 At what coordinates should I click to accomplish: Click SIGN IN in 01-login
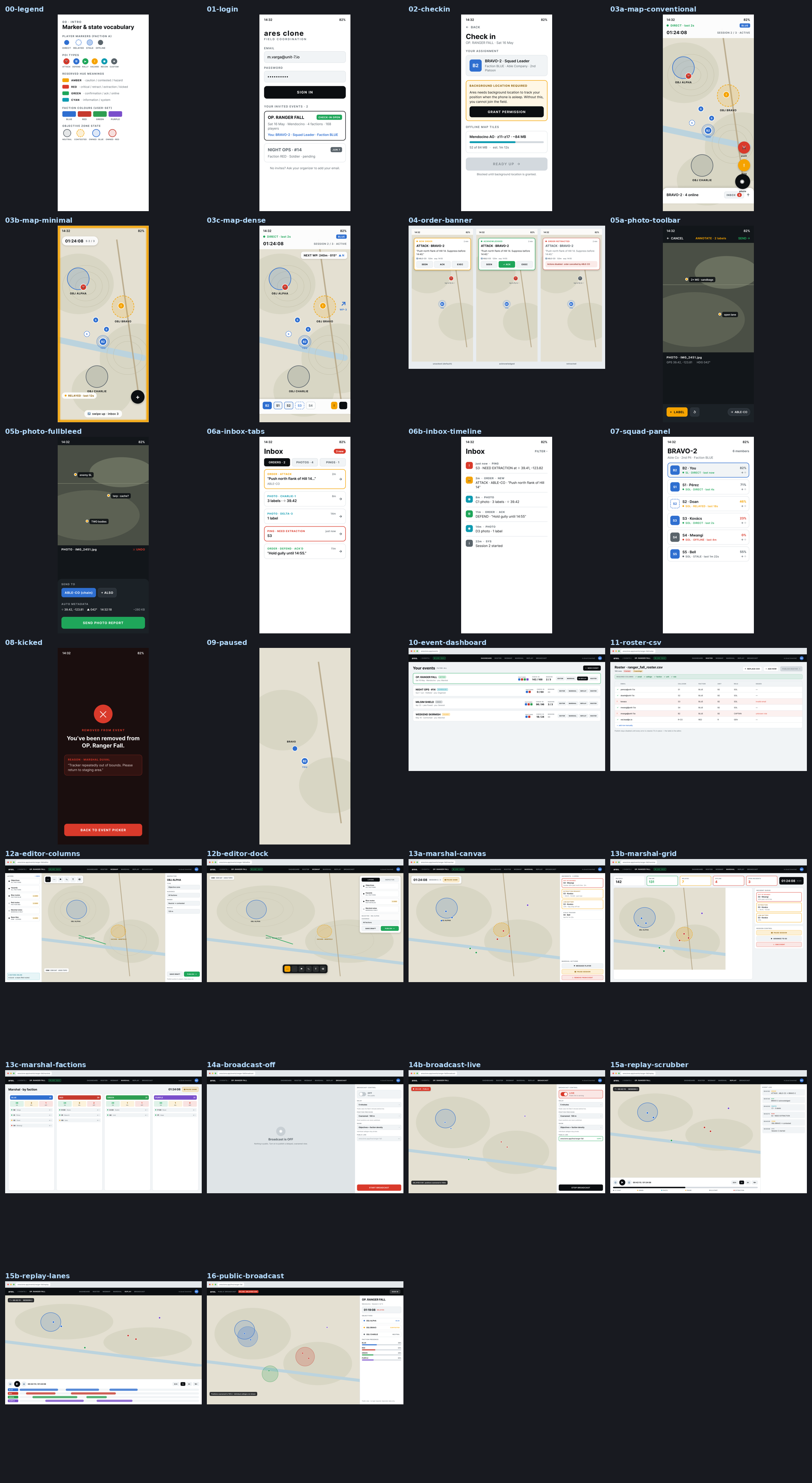point(305,92)
